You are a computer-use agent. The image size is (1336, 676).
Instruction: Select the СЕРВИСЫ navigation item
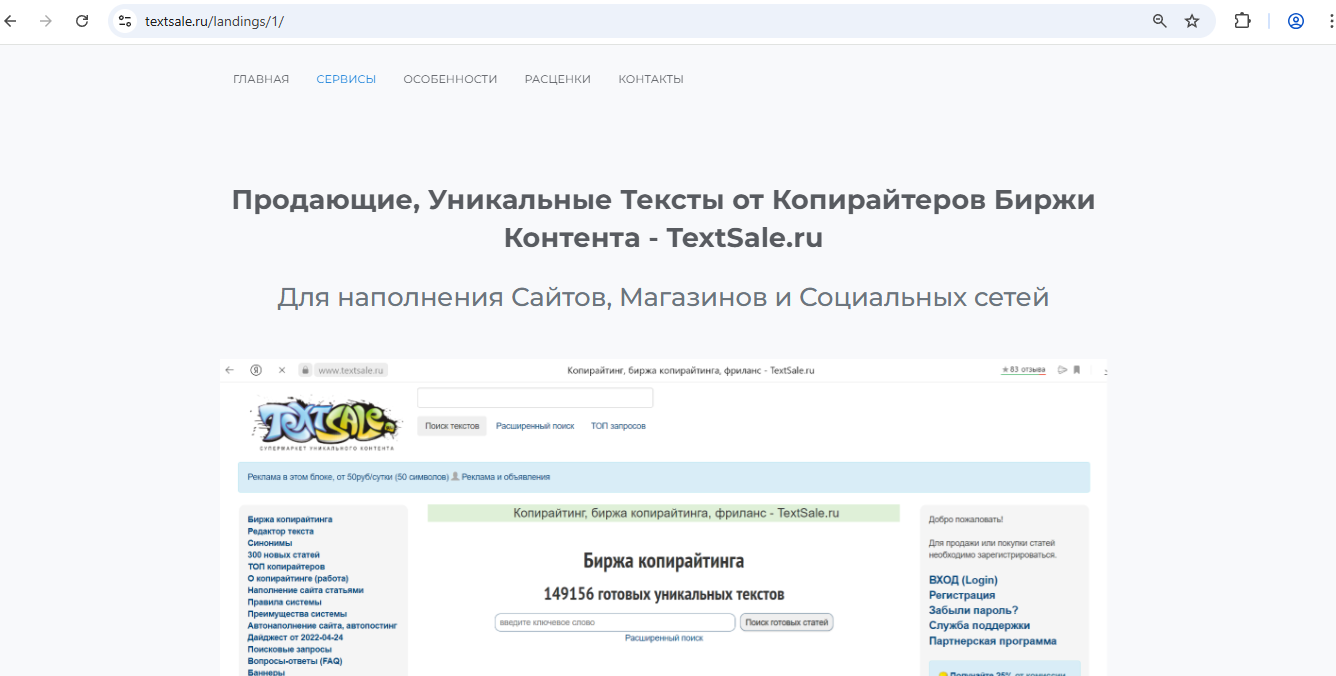tap(346, 79)
